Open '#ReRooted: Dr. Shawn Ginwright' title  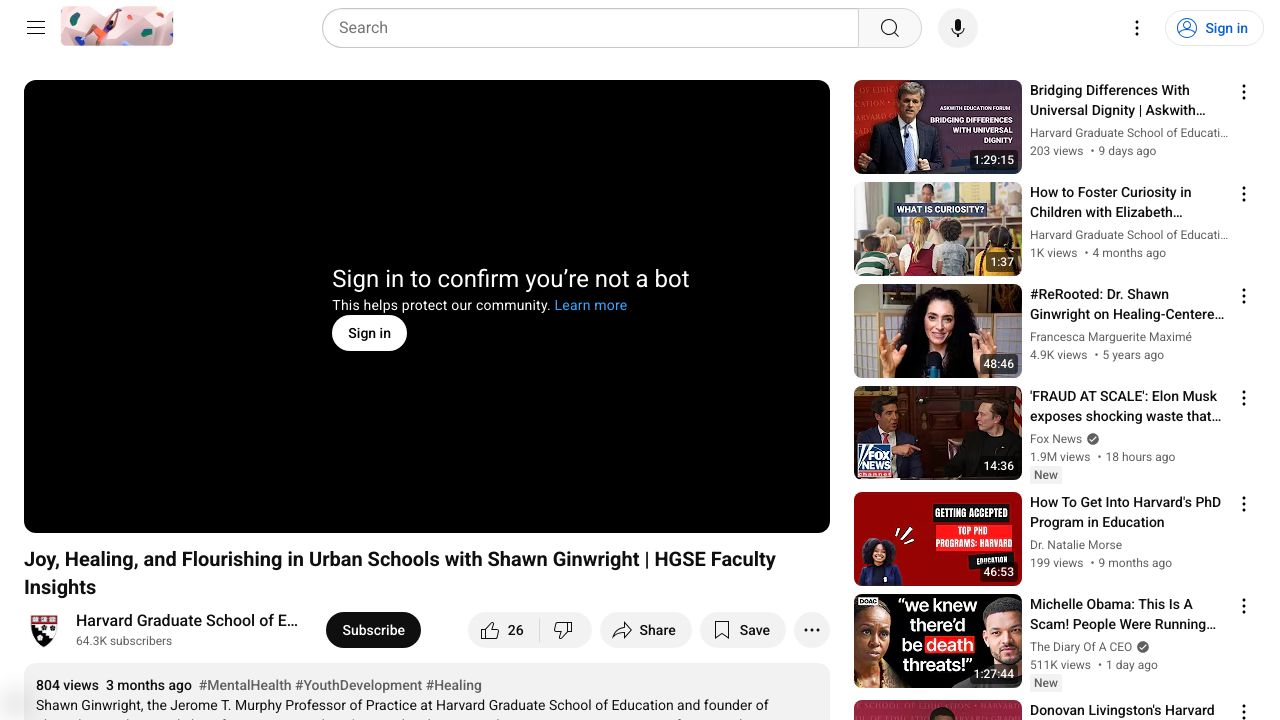(x=1127, y=304)
